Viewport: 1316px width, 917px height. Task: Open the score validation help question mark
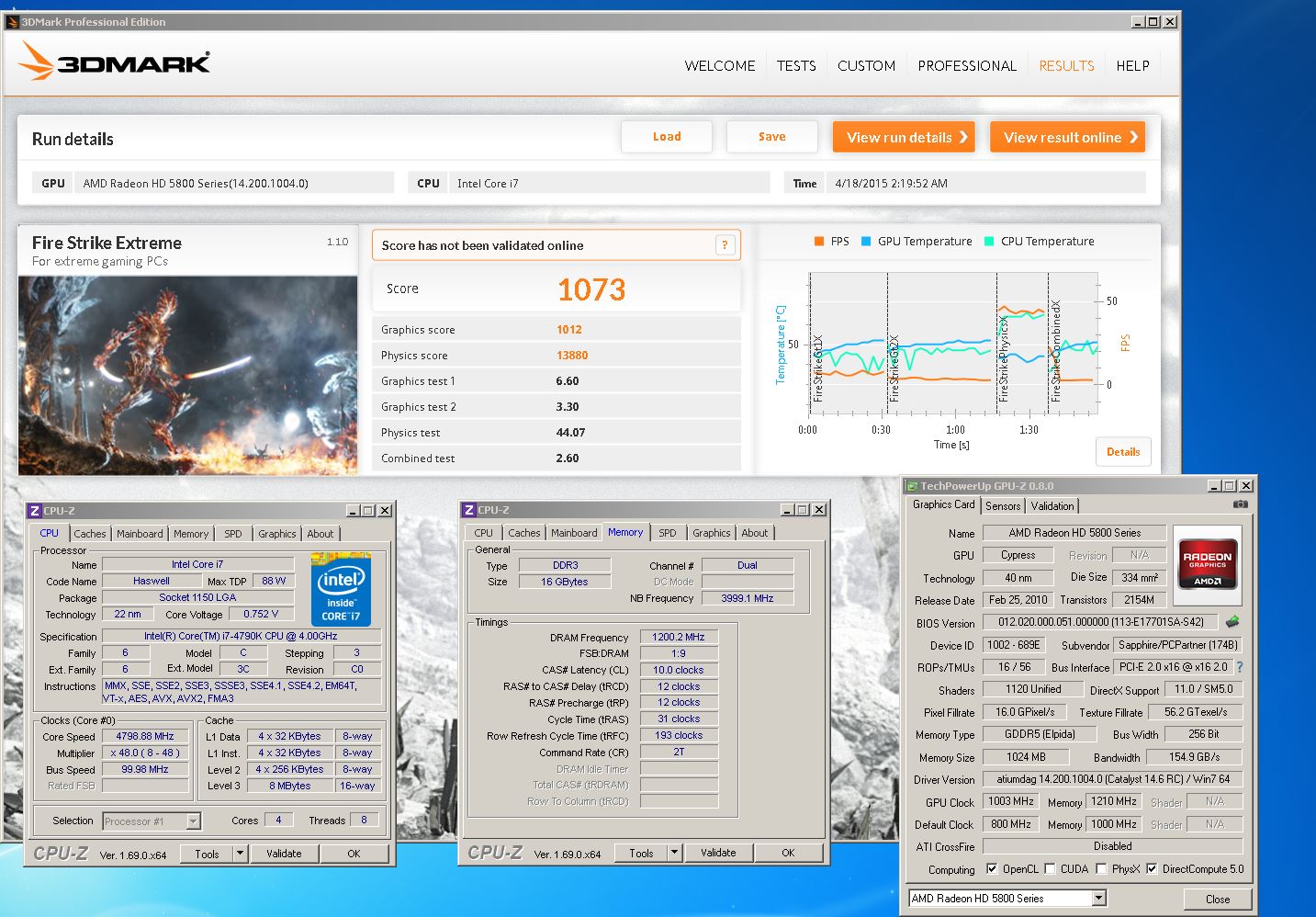tap(725, 245)
